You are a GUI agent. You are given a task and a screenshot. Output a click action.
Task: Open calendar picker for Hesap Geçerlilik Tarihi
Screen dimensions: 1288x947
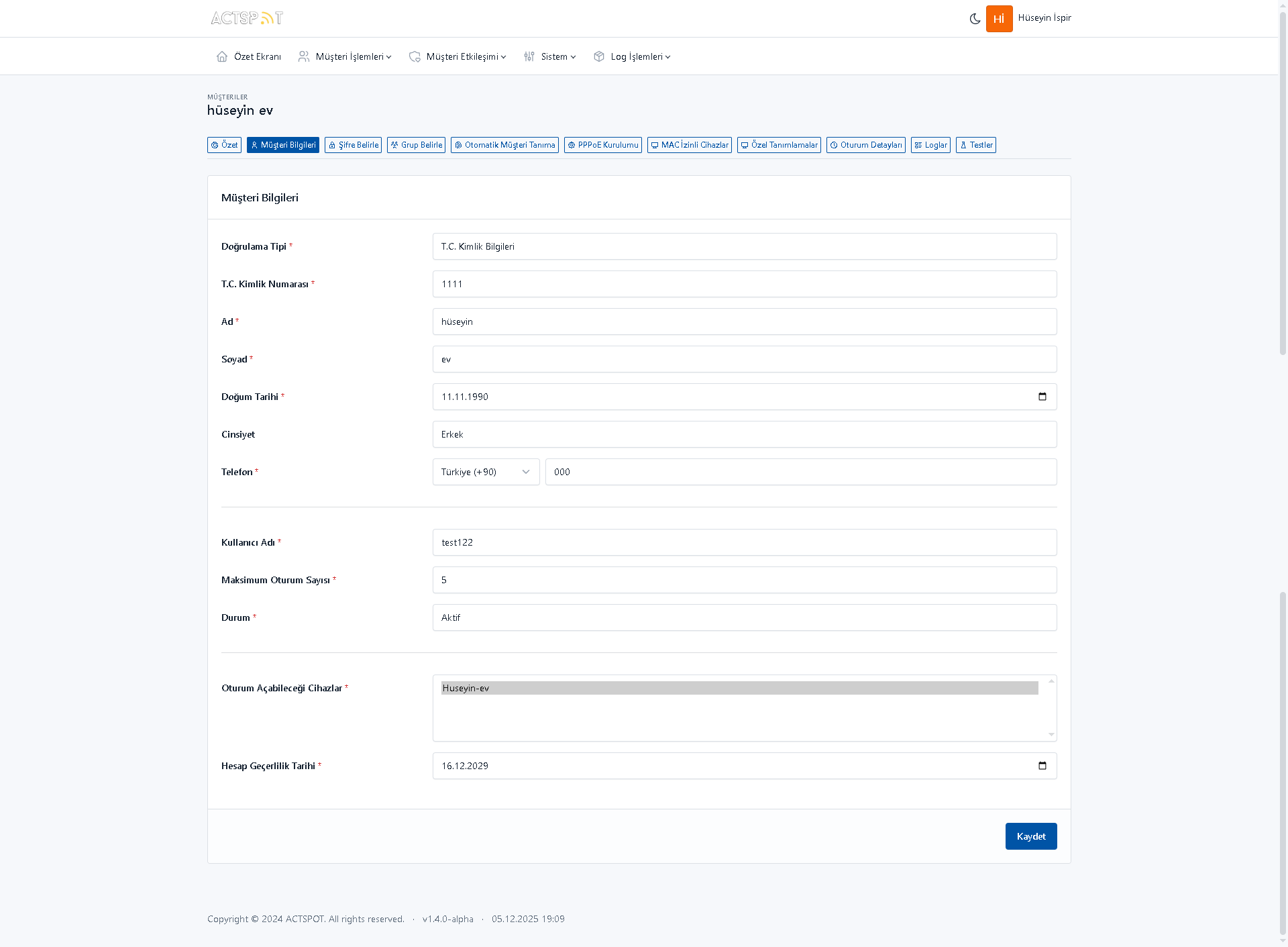[1042, 766]
